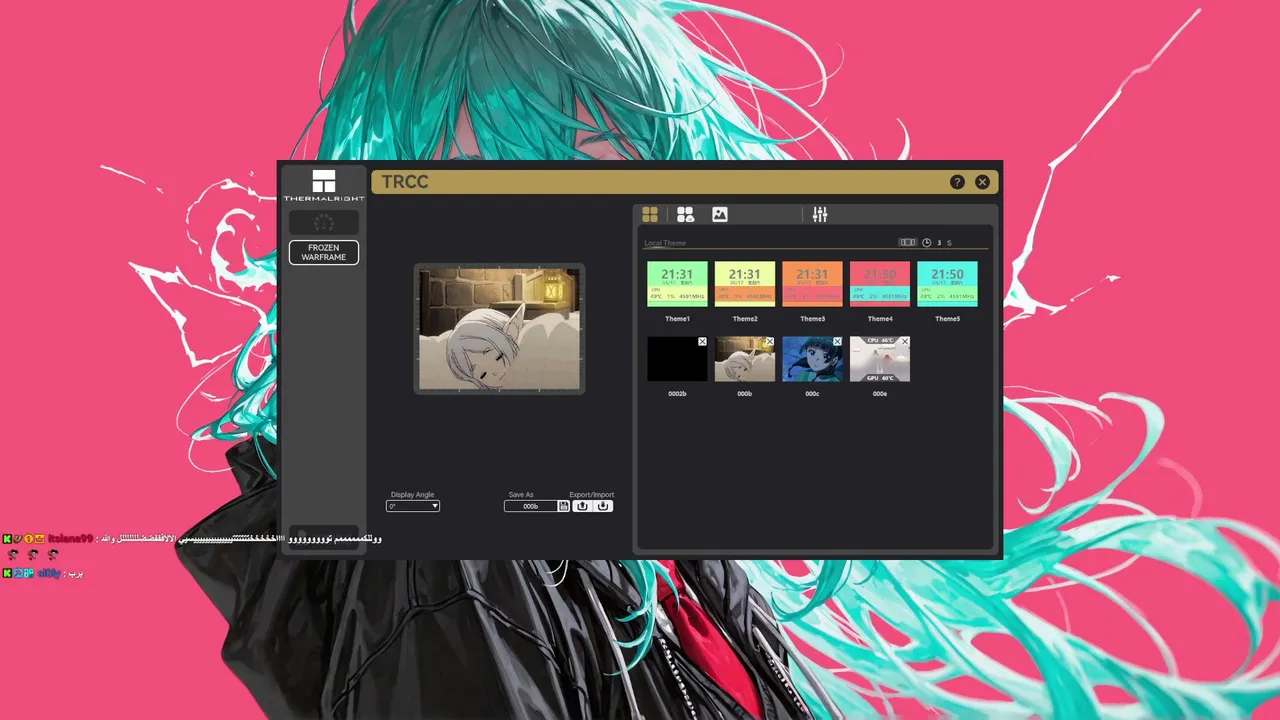Delete the 000b theme with its X
This screenshot has width=1280, height=720.
point(770,342)
